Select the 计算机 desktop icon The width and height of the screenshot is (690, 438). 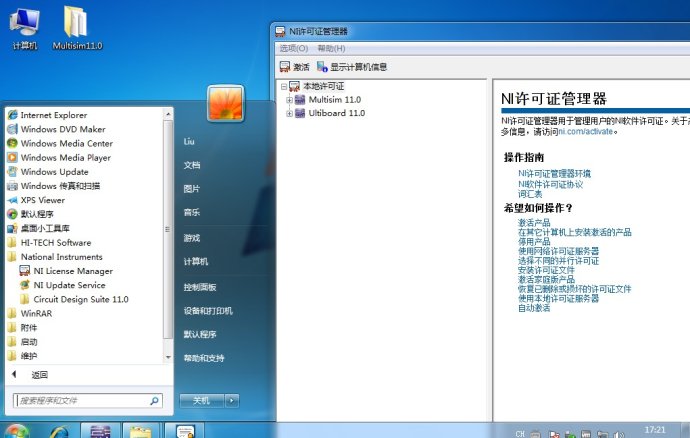point(25,28)
